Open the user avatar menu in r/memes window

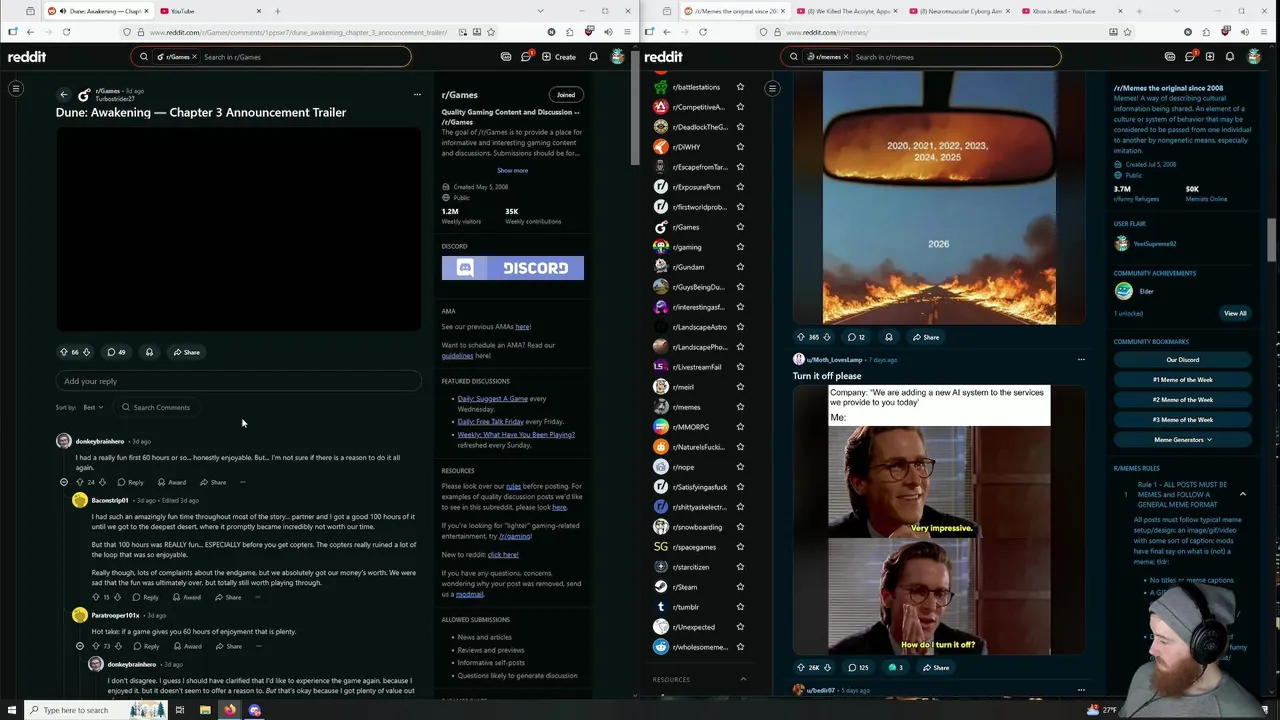[x=1254, y=57]
